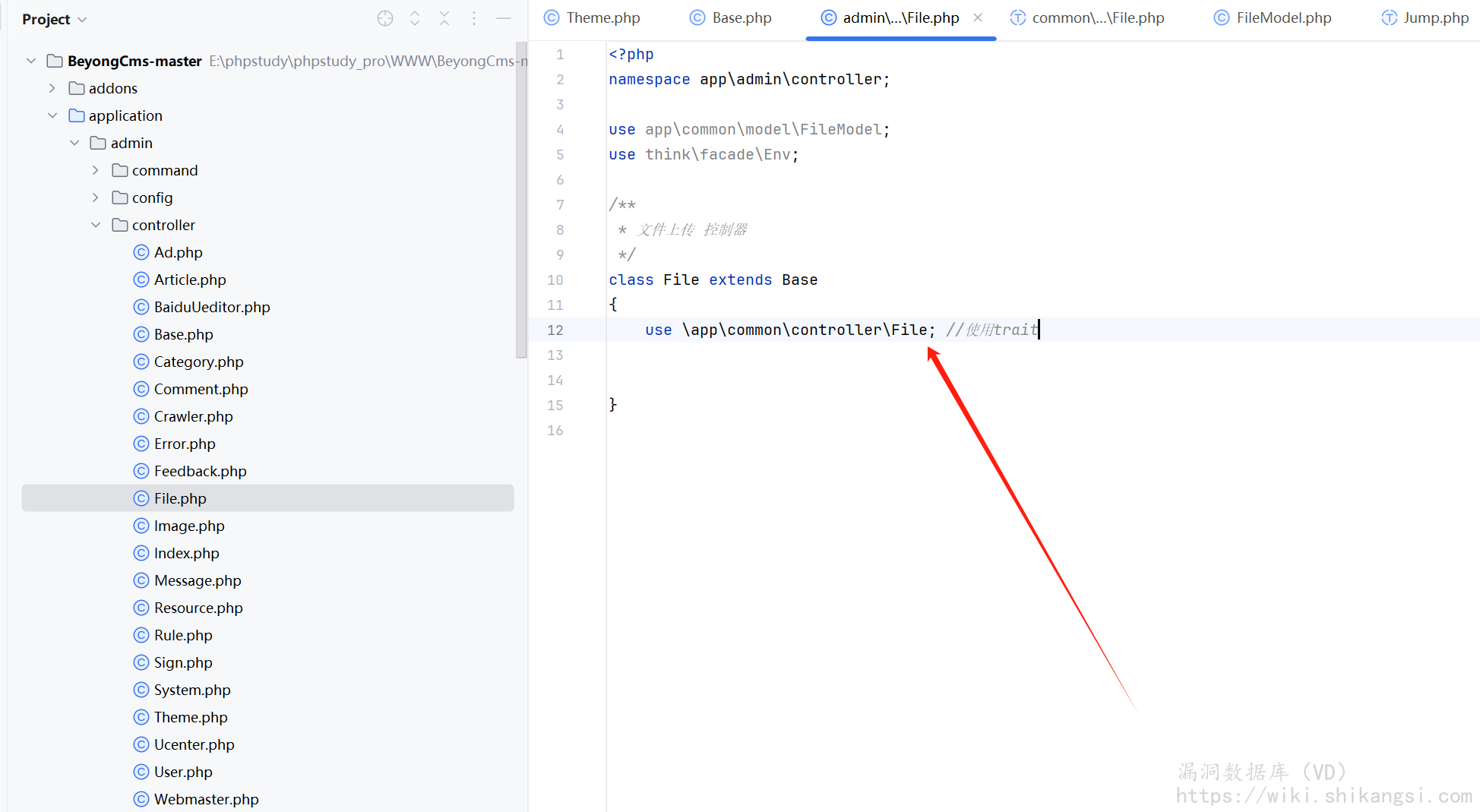Click the Base parent class on line 10
The width and height of the screenshot is (1480, 812).
point(800,280)
